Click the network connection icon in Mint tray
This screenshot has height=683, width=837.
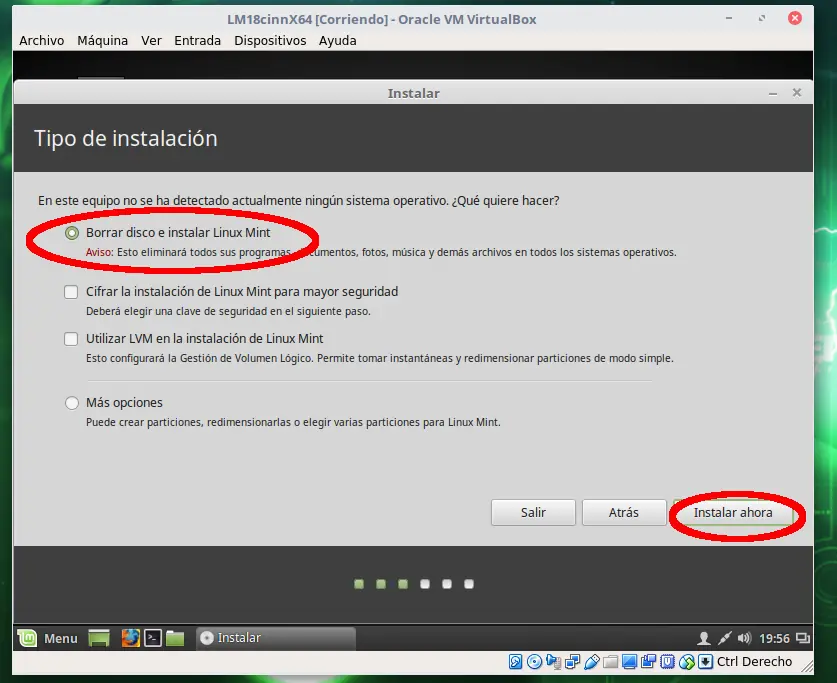point(724,638)
